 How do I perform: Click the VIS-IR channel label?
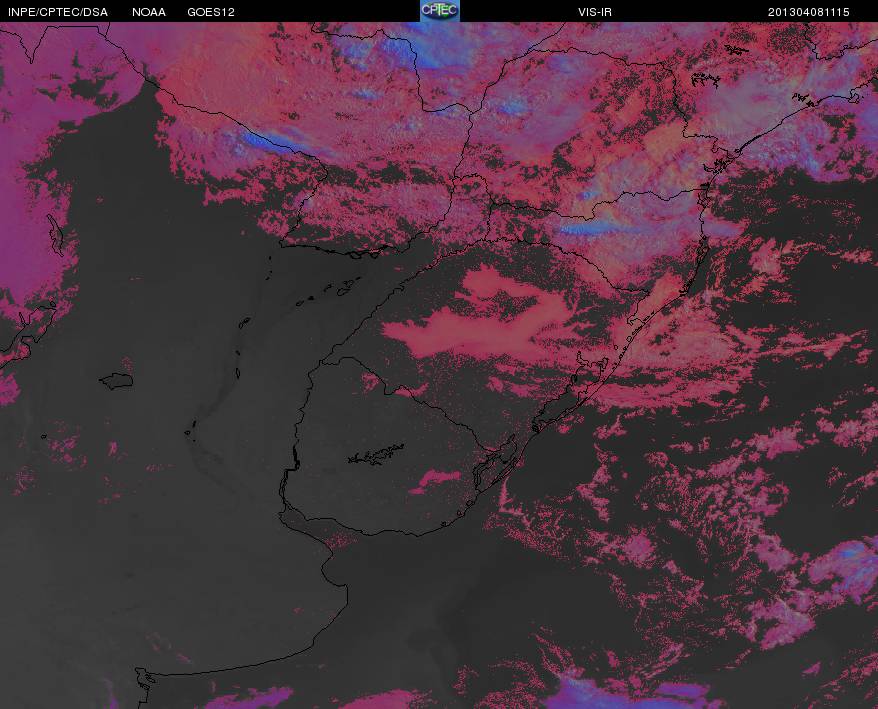coord(595,12)
